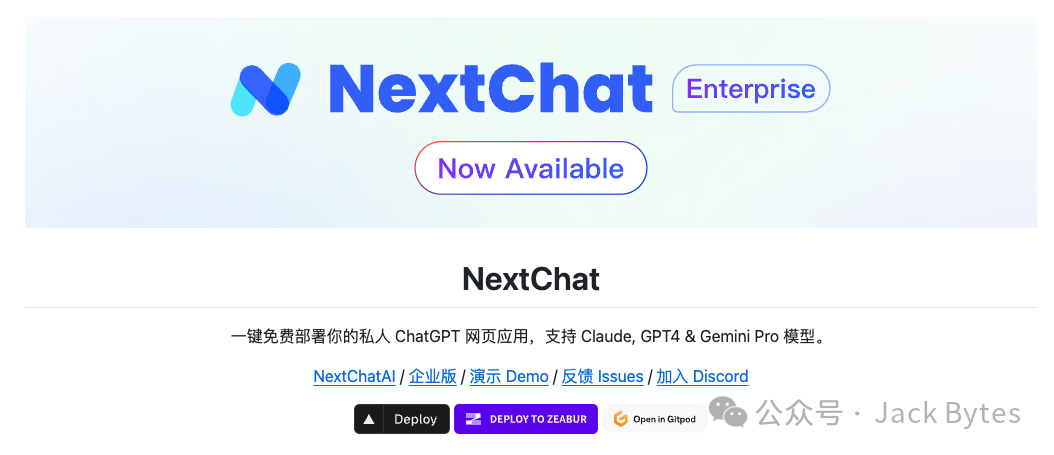The image size is (1054, 455).
Task: Follow the 加入 Discord link
Action: click(x=702, y=376)
